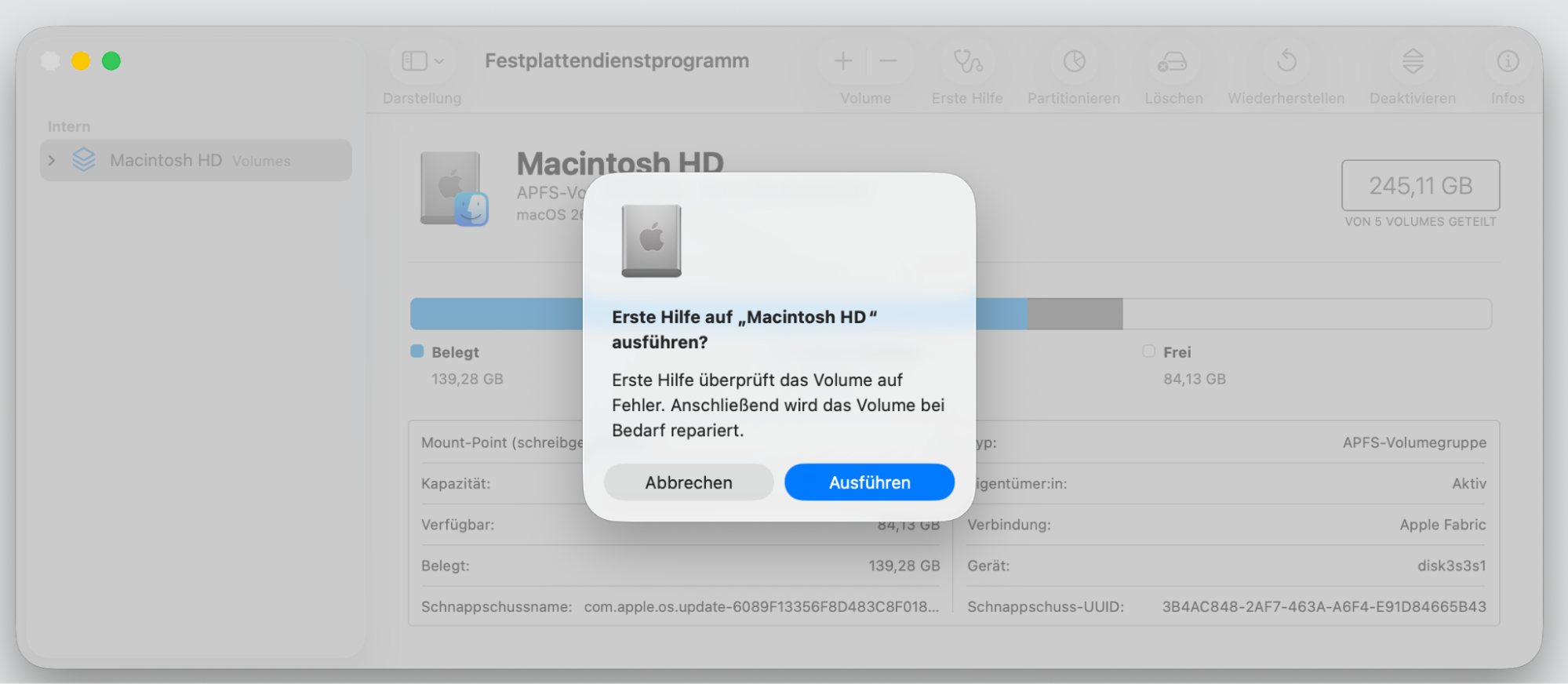
Task: Click the Löschen drive icon
Action: click(x=1173, y=61)
